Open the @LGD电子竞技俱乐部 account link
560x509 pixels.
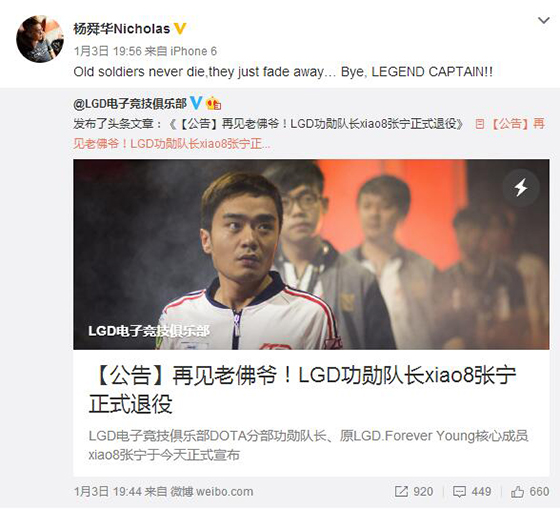click(130, 104)
